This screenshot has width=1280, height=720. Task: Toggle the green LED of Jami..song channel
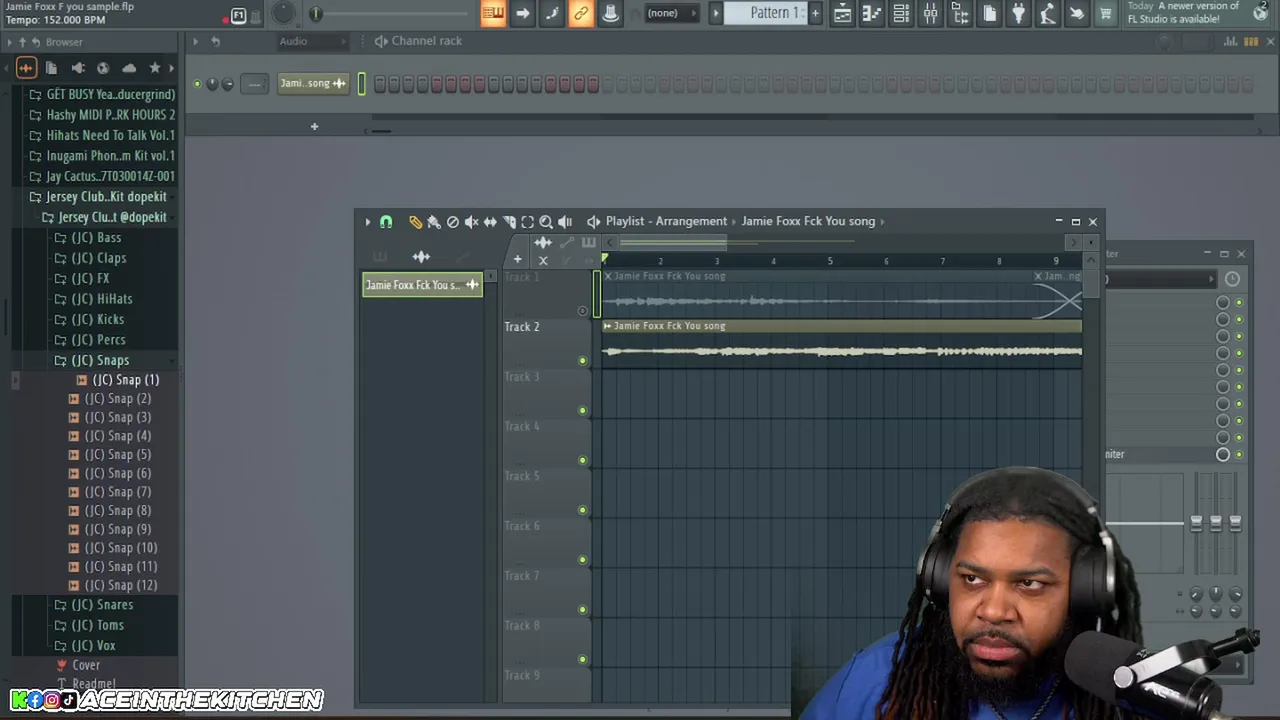[x=197, y=84]
